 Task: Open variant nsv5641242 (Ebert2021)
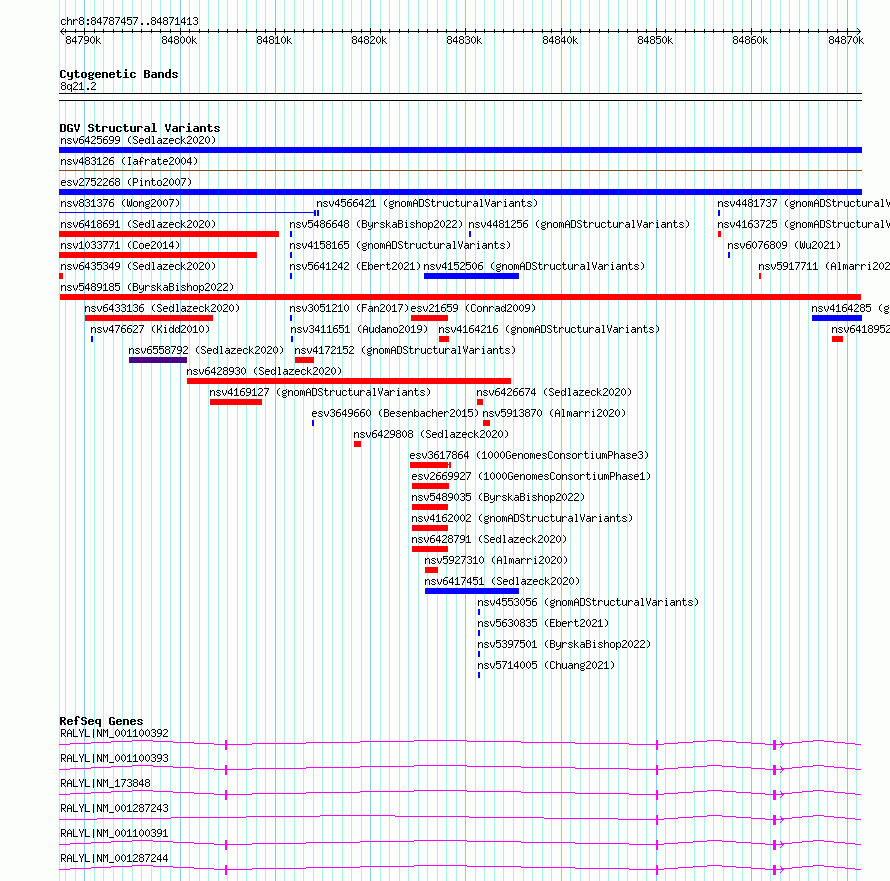[355, 266]
